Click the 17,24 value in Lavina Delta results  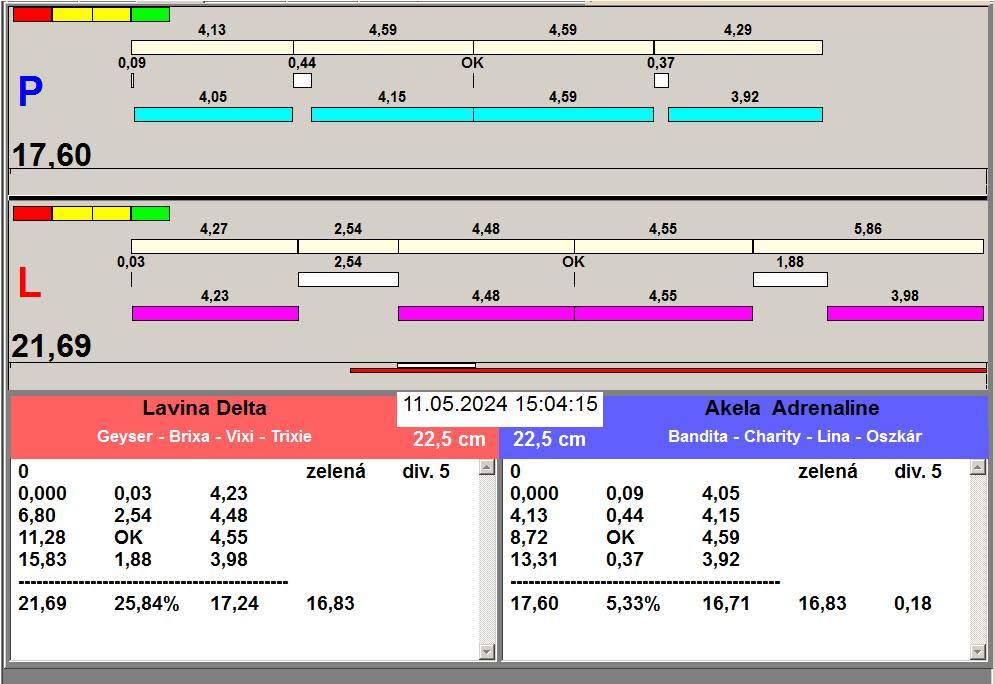tap(234, 603)
